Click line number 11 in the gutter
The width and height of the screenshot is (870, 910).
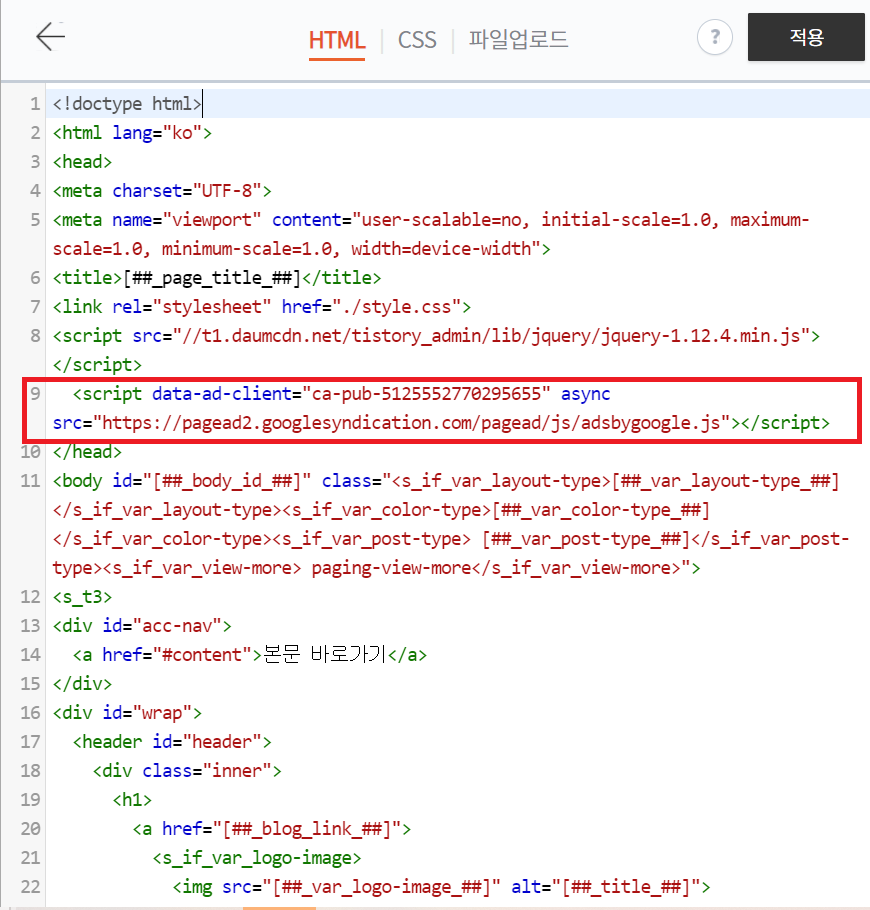tap(30, 481)
